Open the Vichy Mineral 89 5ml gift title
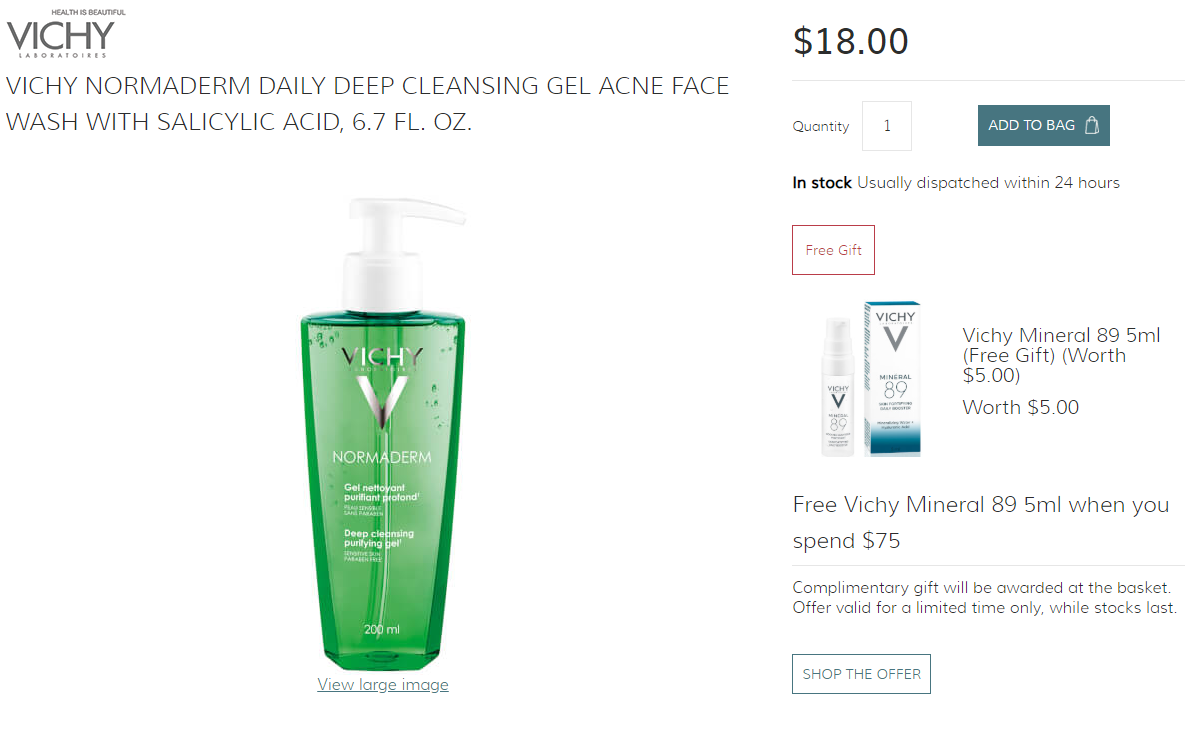 1061,355
